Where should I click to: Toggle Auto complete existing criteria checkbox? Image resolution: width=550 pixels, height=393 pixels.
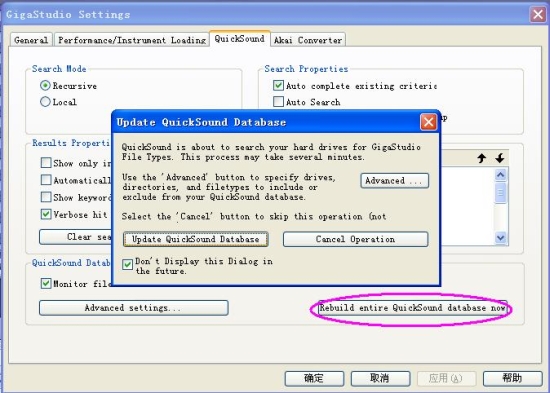[x=278, y=85]
